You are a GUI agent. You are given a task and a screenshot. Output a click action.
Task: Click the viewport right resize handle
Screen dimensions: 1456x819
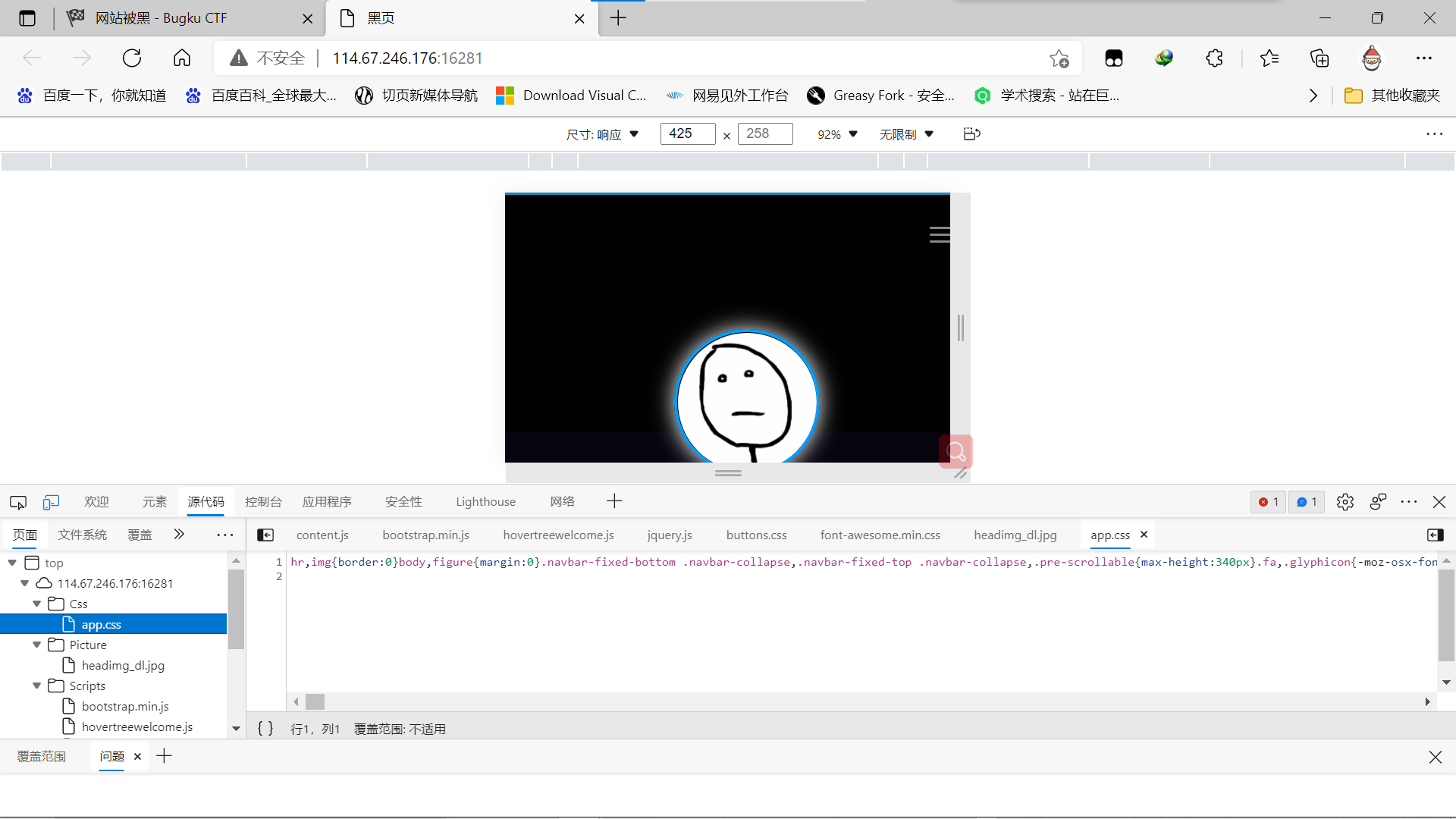click(961, 328)
